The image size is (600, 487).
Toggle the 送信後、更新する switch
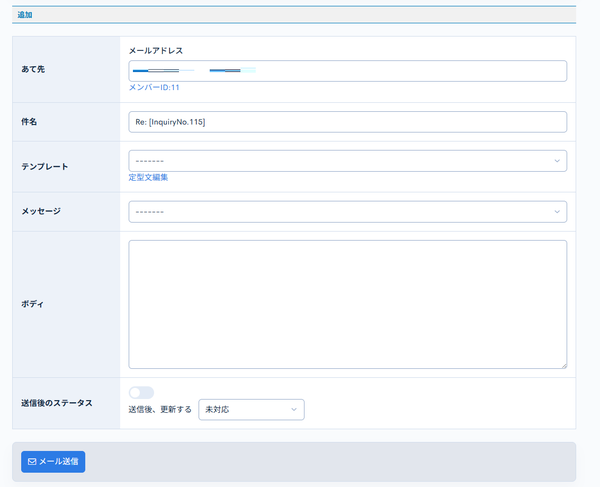click(141, 393)
